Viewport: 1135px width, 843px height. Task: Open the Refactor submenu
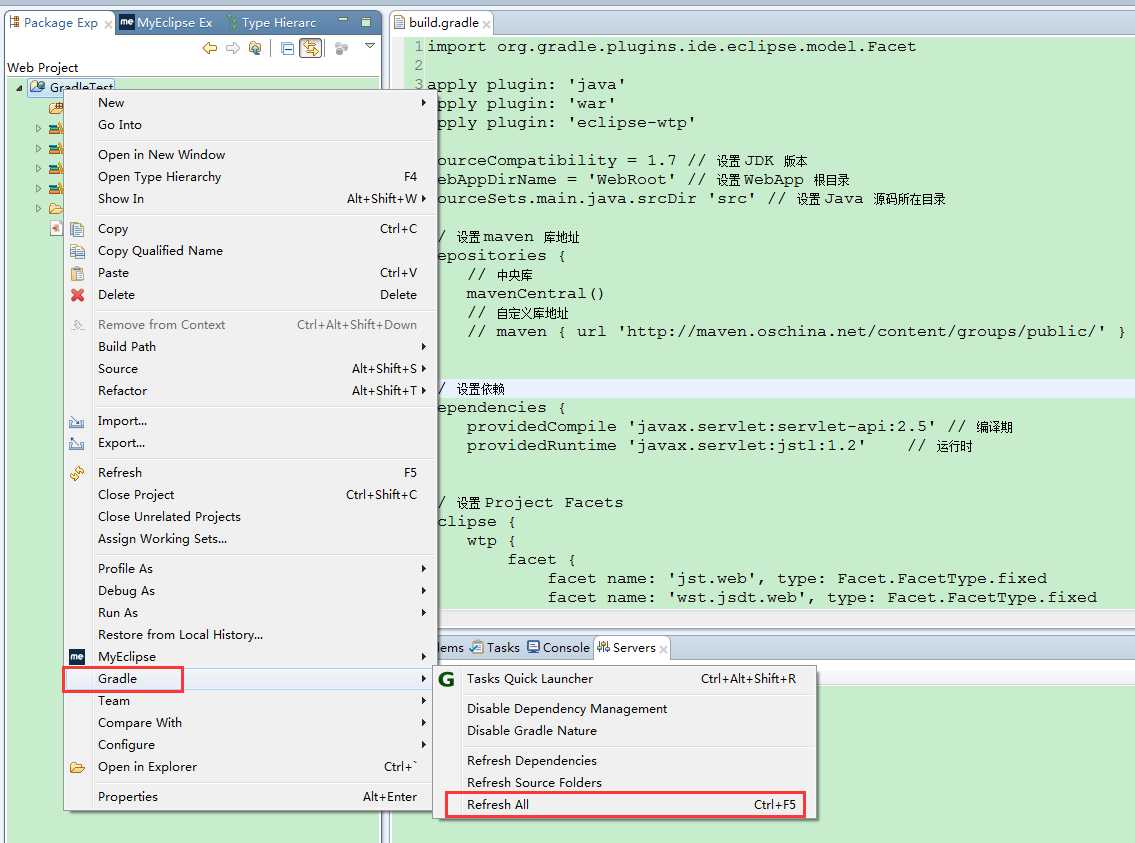pyautogui.click(x=250, y=391)
